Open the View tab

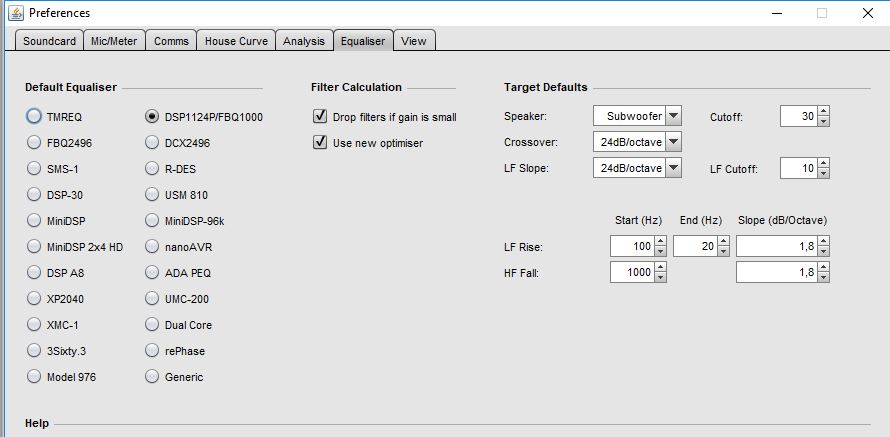[414, 41]
